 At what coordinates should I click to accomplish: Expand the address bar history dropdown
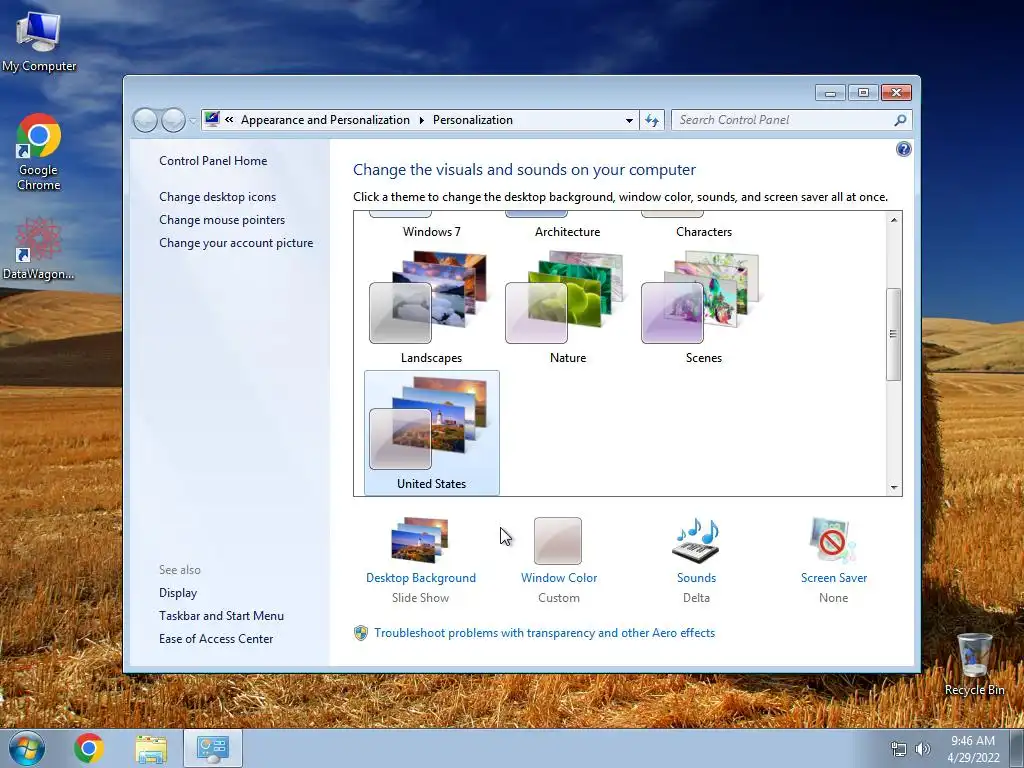pyautogui.click(x=629, y=120)
